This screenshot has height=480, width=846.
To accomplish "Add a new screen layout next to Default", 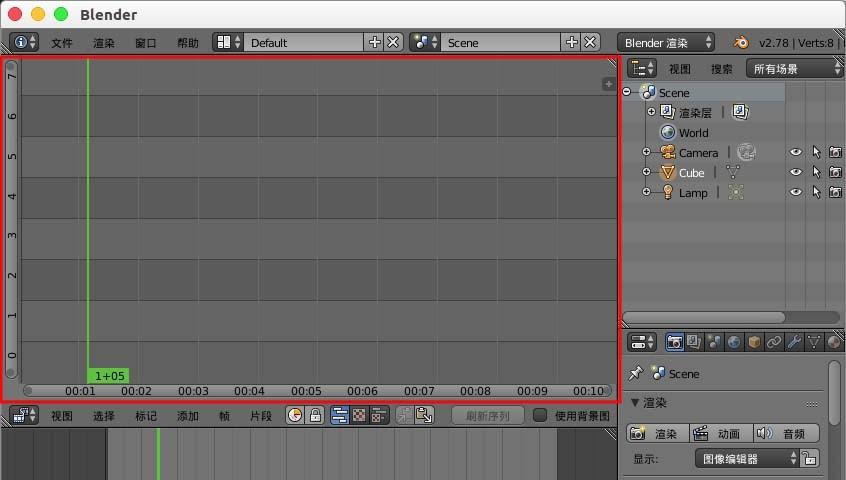I will (x=374, y=42).
